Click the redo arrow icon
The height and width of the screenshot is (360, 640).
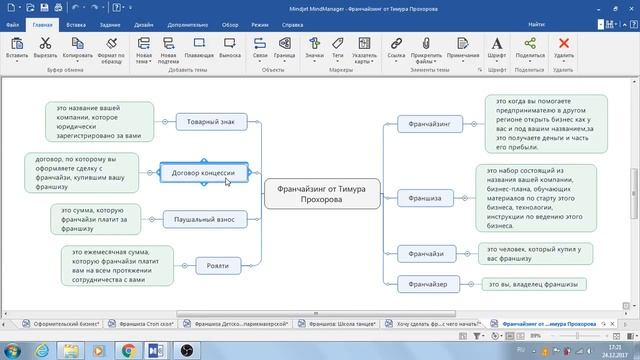pos(95,7)
